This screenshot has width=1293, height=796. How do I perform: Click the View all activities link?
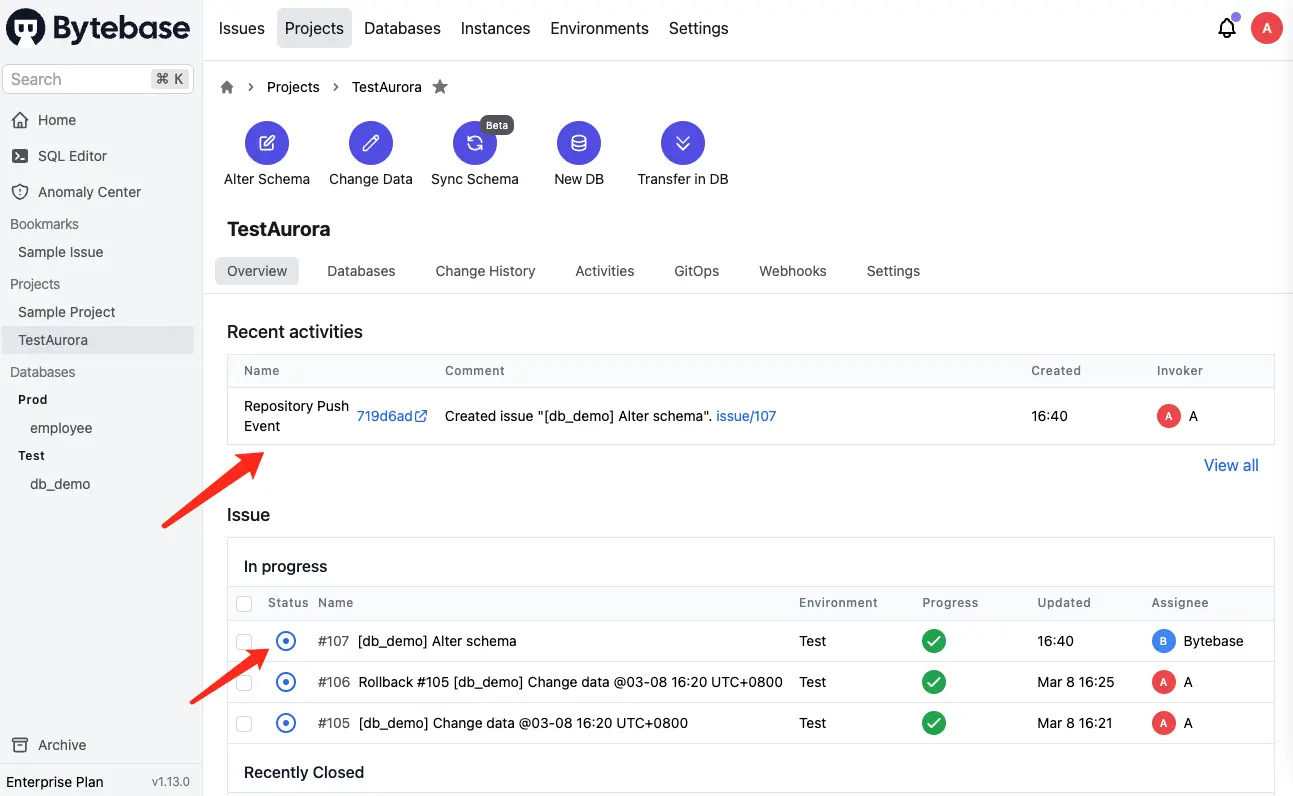point(1231,465)
